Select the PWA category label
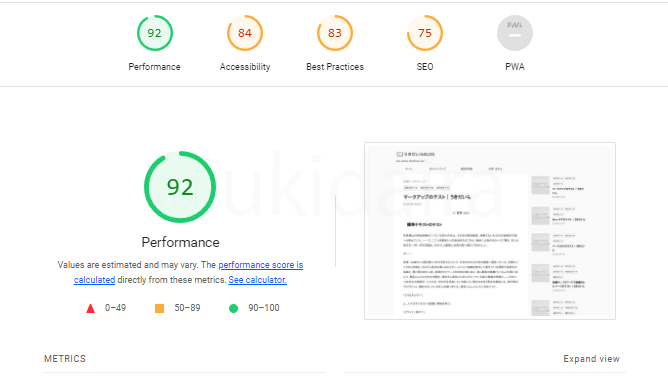Screen dimensions: 668x376 (x=515, y=67)
